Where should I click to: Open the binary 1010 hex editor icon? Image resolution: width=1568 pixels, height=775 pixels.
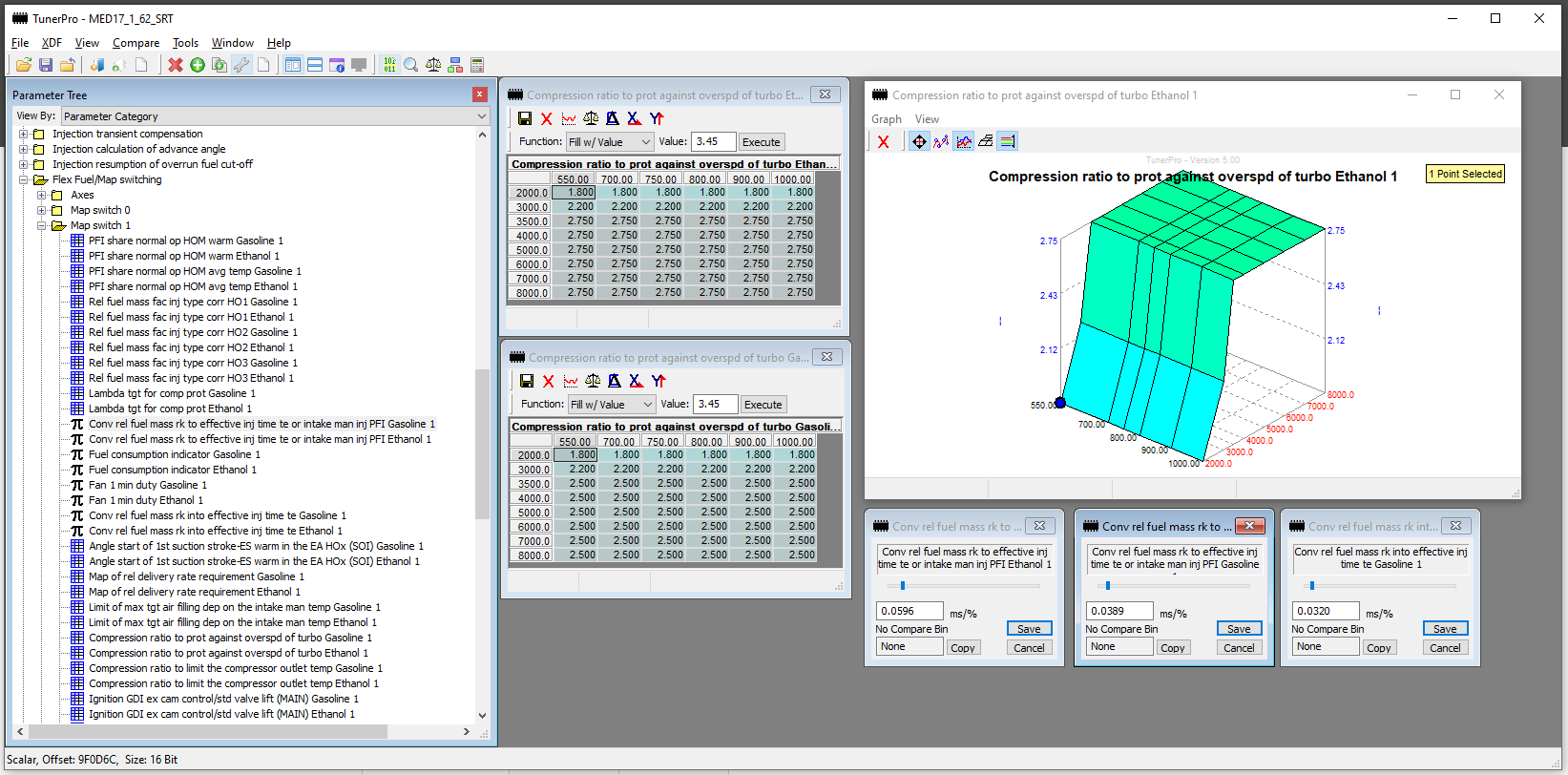(389, 65)
